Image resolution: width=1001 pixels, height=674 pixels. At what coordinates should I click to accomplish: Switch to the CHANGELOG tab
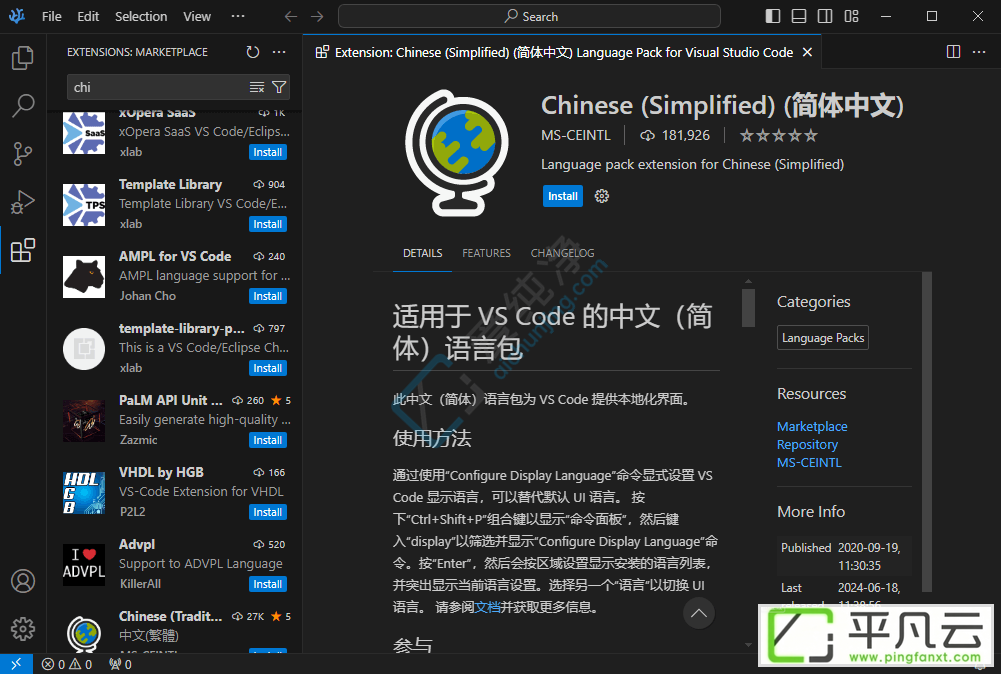[562, 253]
